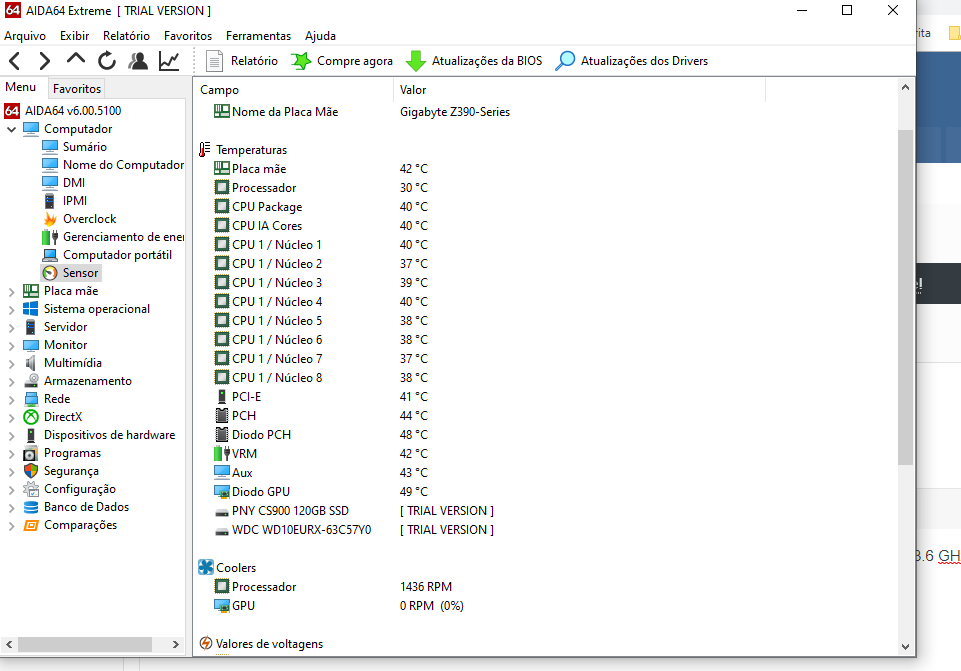Open the Ferramentas menu
Screen dimensions: 961x671
(258, 36)
